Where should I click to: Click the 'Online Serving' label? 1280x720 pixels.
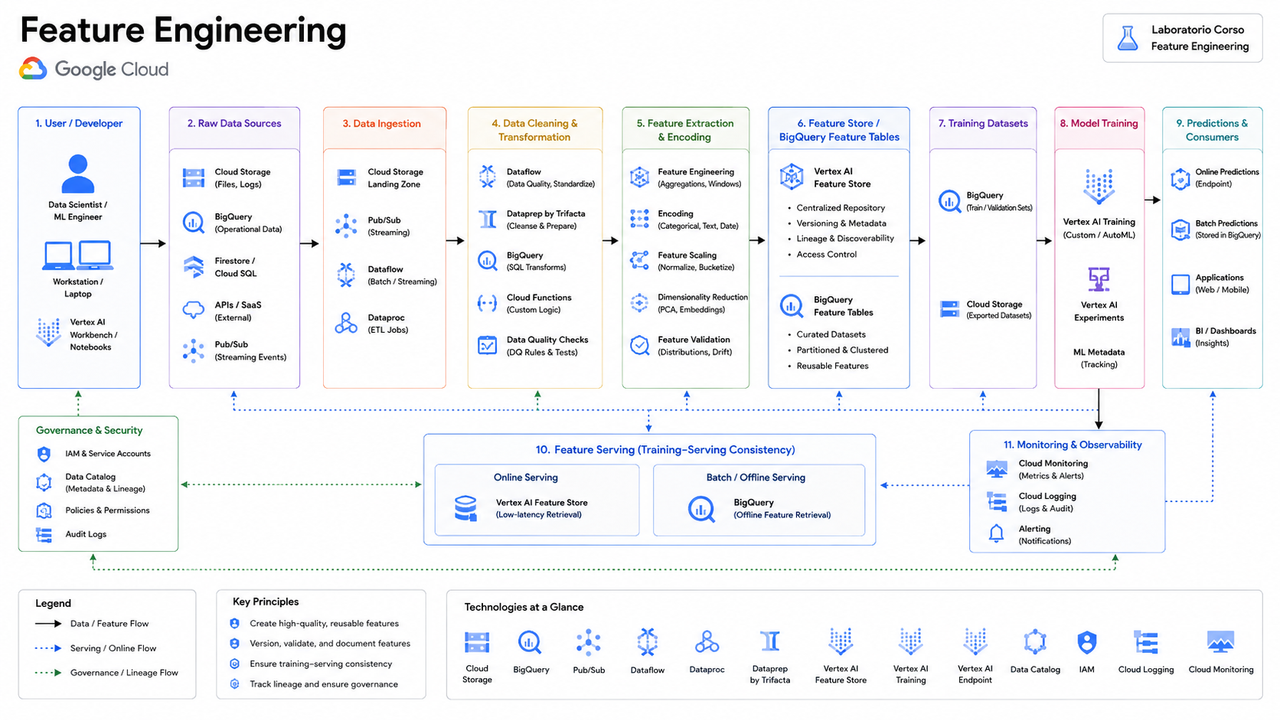[526, 477]
